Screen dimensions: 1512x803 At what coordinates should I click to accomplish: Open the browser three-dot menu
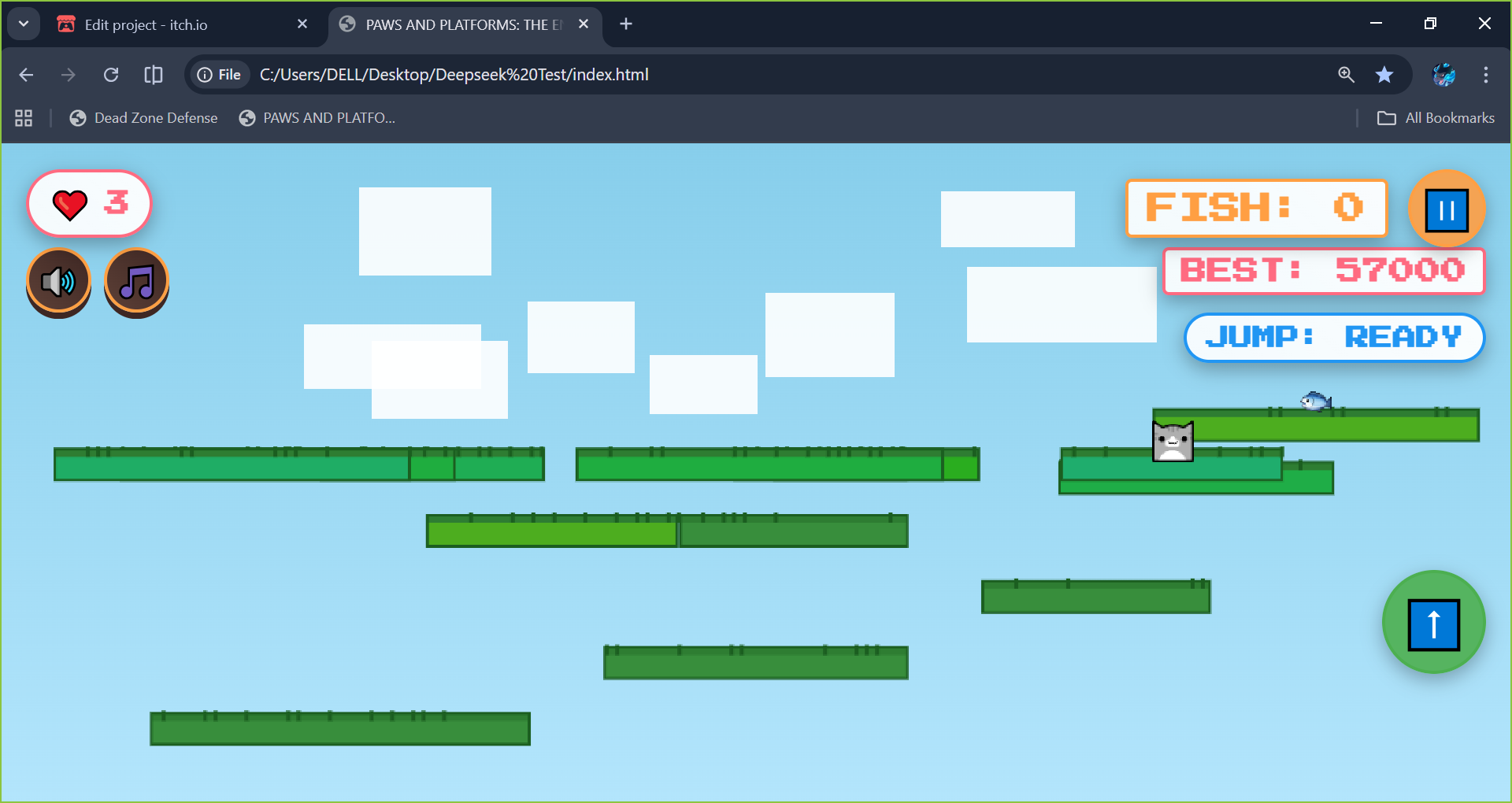(1486, 75)
